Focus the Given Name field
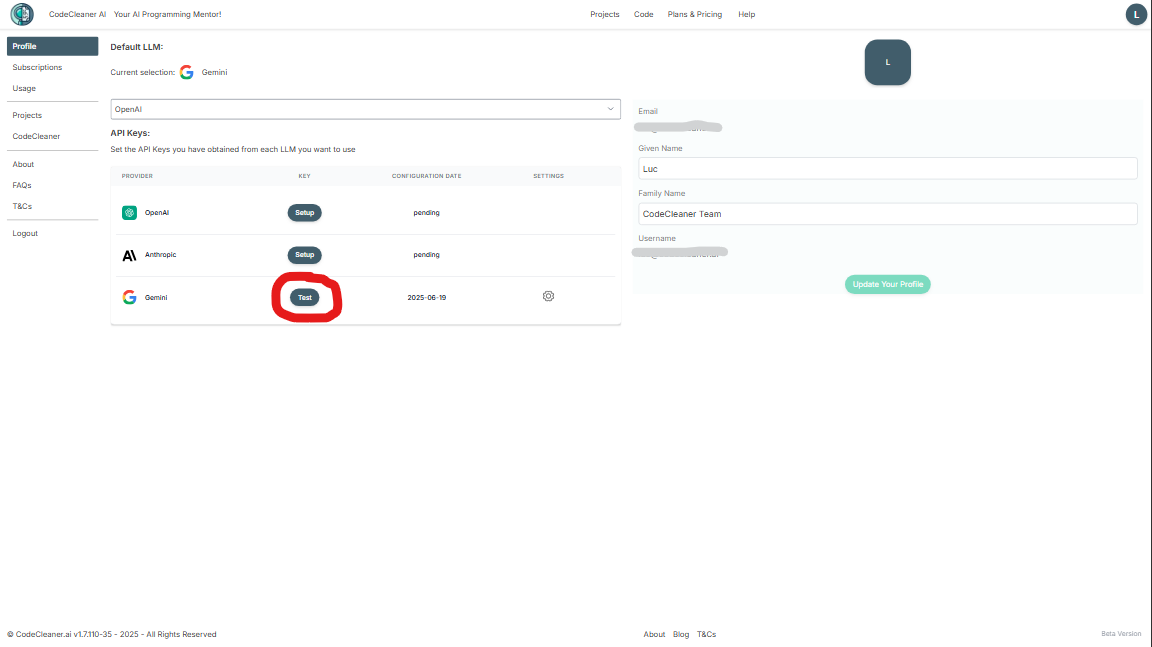The height and width of the screenshot is (647, 1152). click(888, 168)
